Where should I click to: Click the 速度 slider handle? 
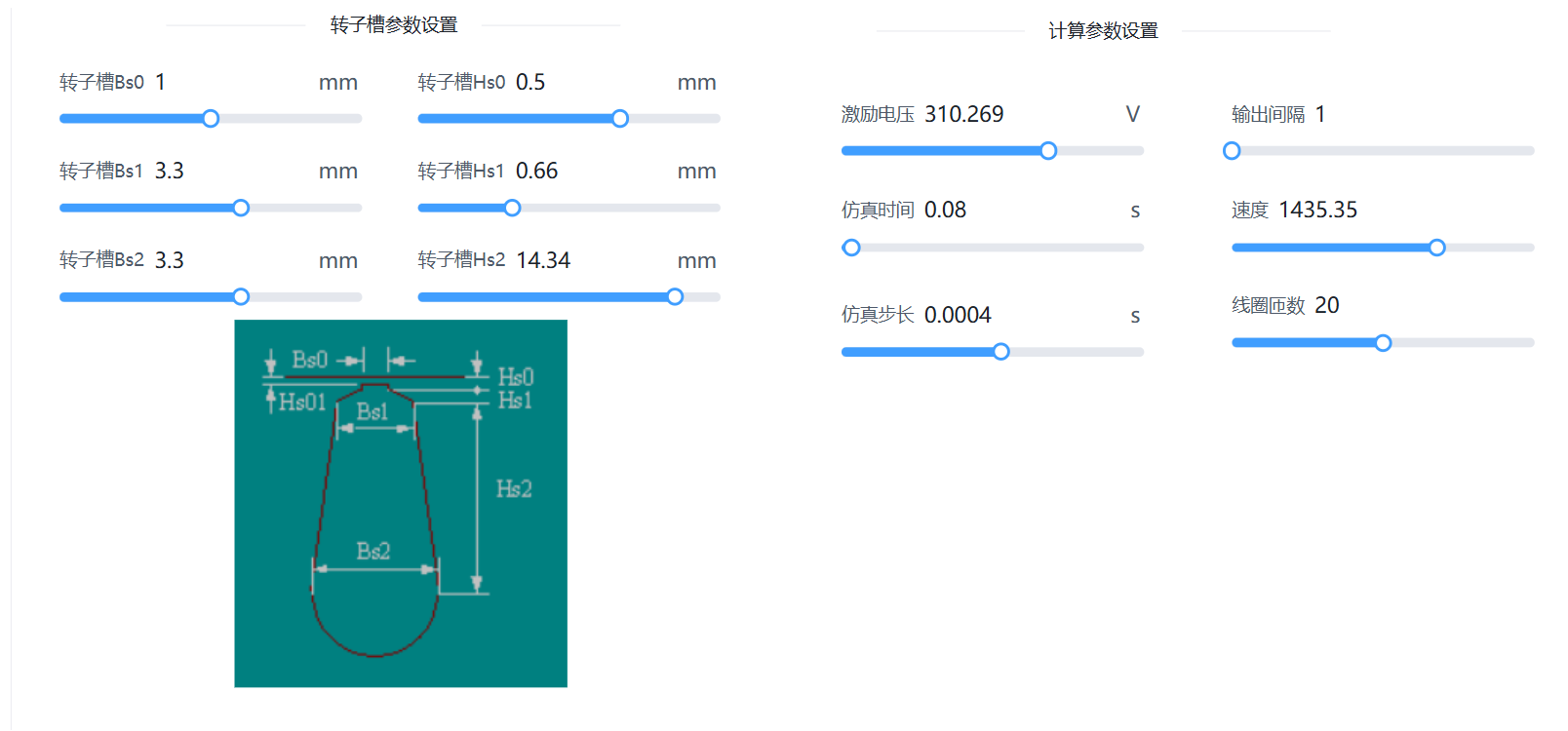[1436, 248]
